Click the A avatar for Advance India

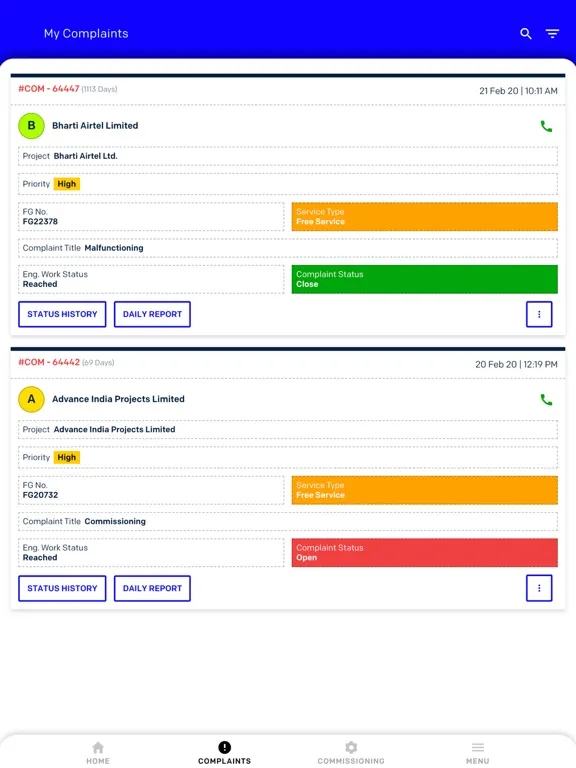31,399
